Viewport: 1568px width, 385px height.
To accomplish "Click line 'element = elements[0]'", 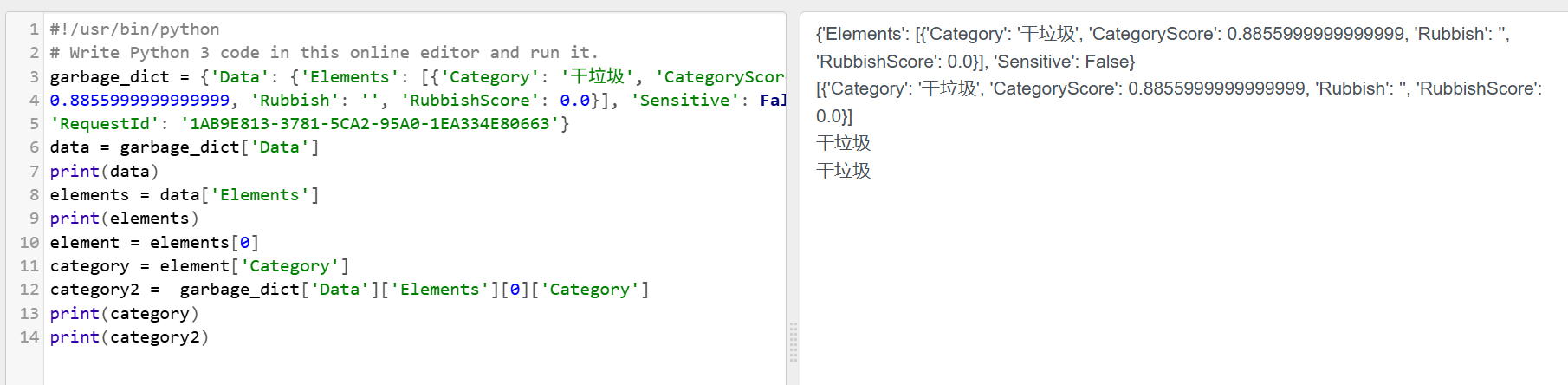I will (154, 243).
